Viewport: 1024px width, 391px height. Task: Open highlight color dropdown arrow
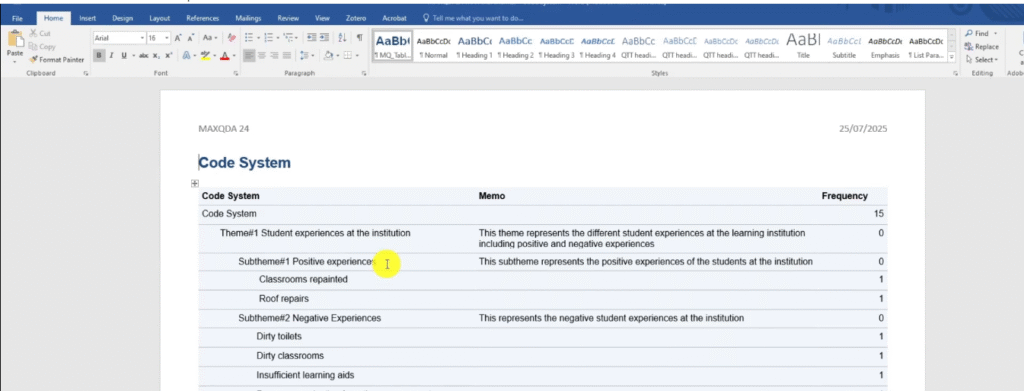(x=214, y=55)
